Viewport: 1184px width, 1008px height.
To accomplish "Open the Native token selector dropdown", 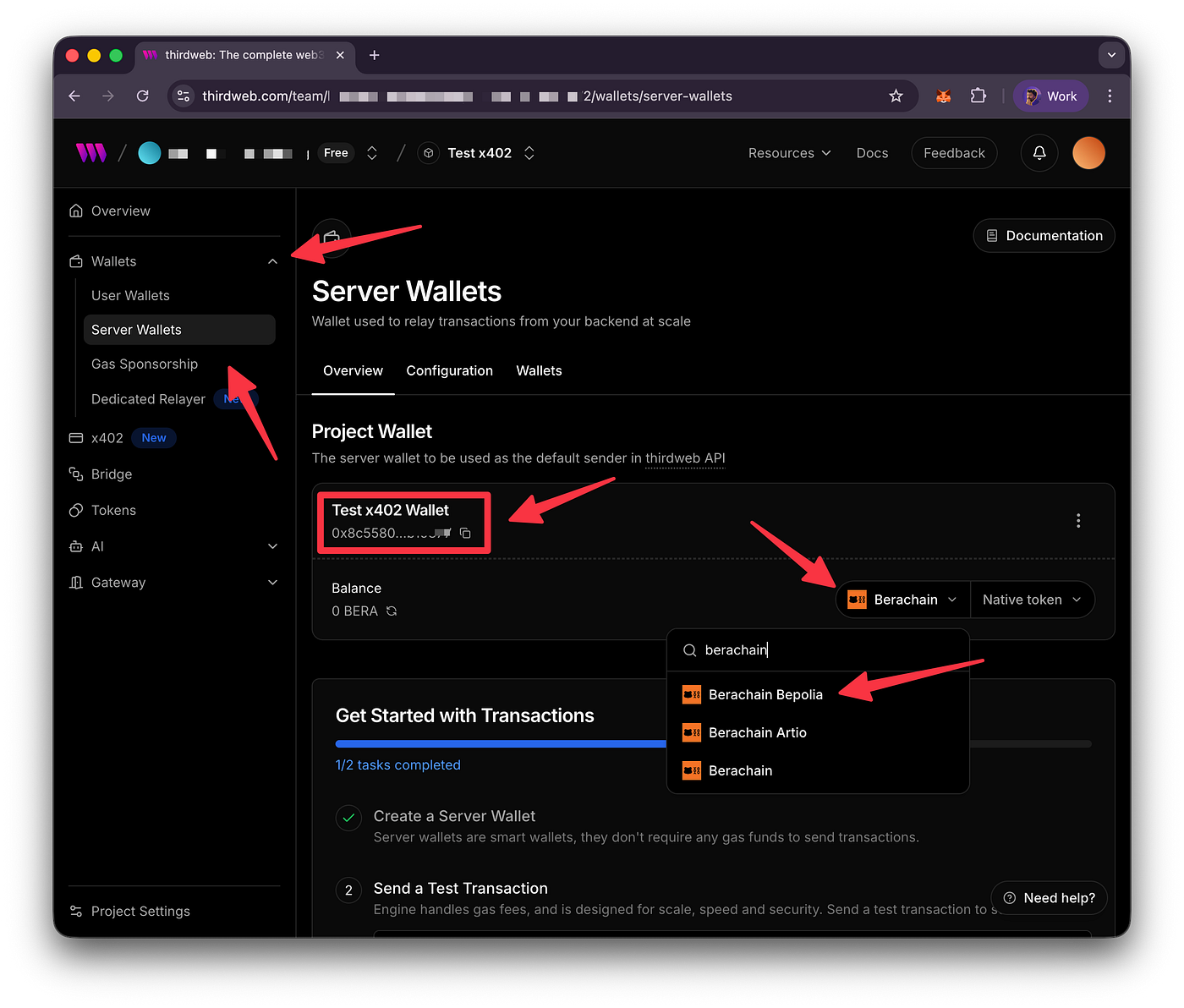I will 1033,600.
